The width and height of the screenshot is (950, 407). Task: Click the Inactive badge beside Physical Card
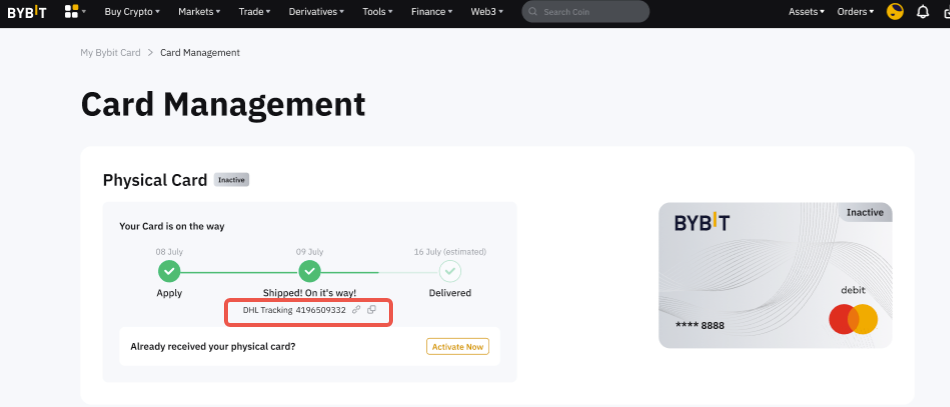coord(231,180)
